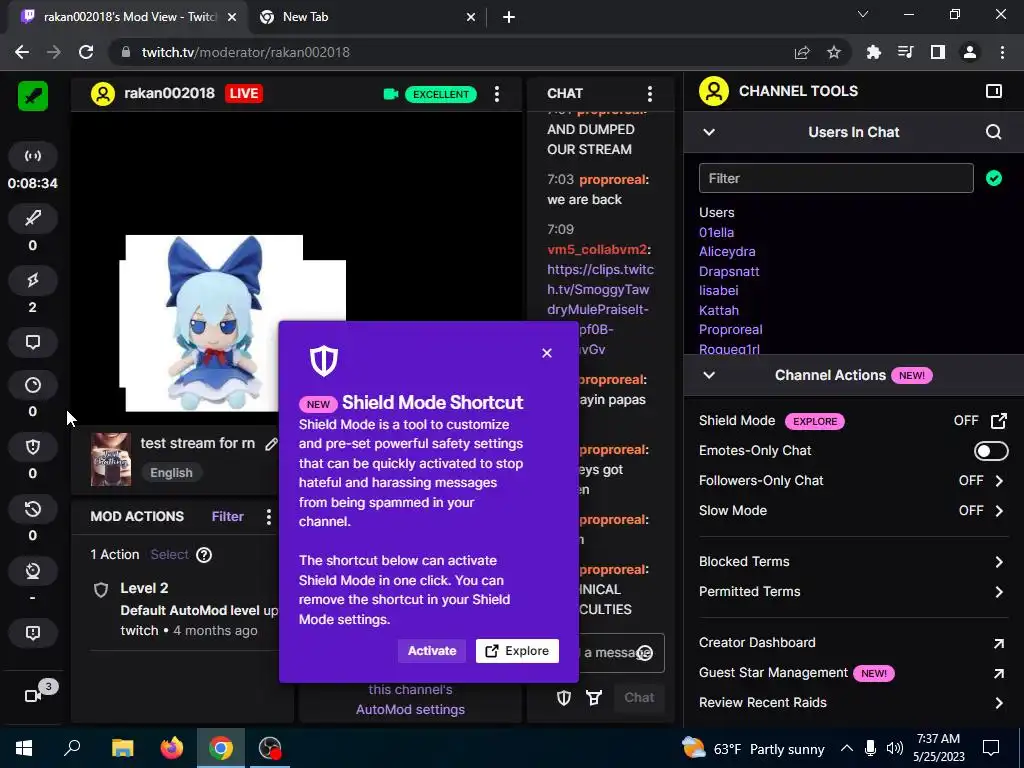The image size is (1024, 768).
Task: Open Mod Actions three-dot menu
Action: tap(268, 517)
